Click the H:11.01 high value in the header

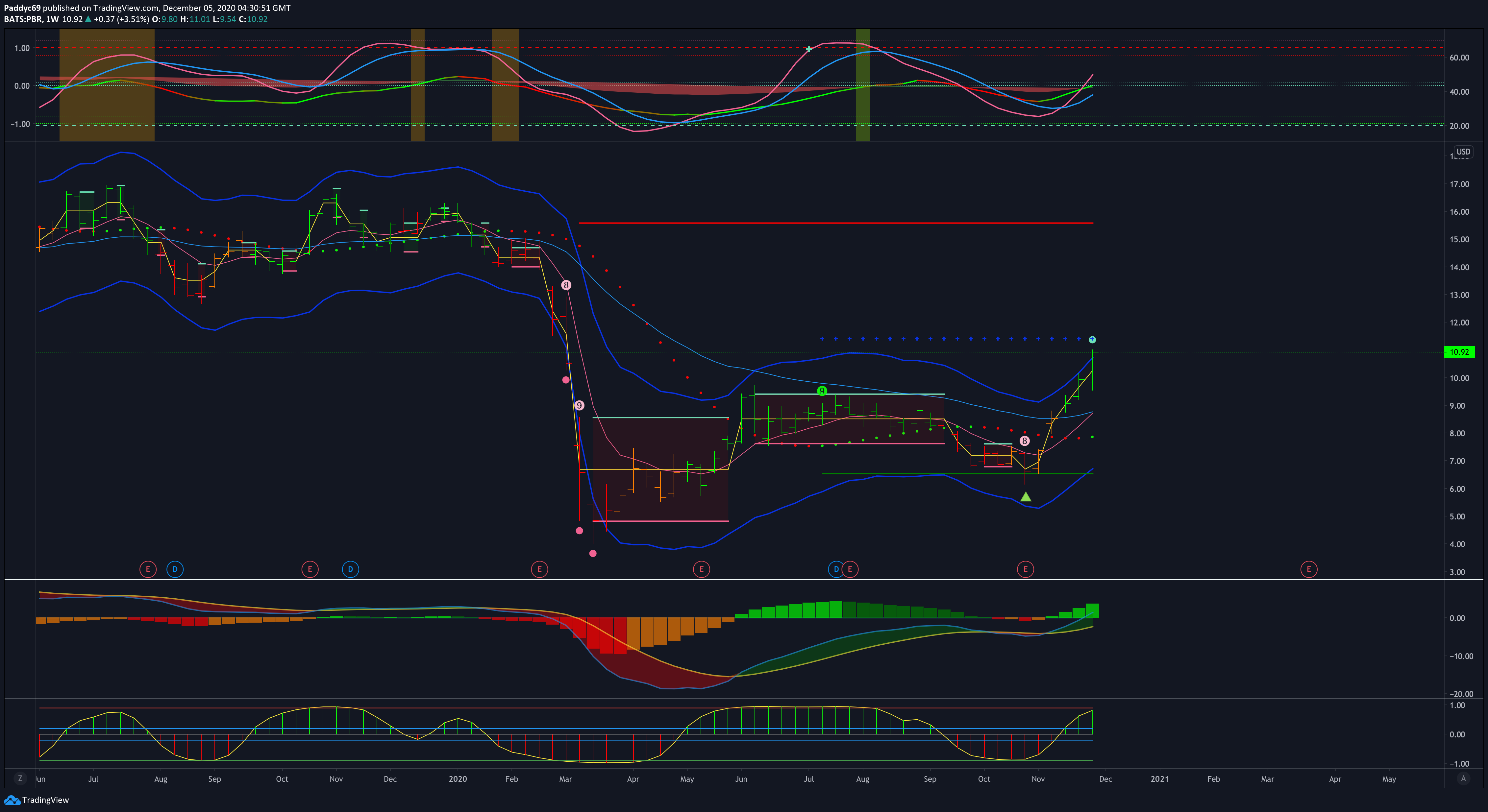195,19
